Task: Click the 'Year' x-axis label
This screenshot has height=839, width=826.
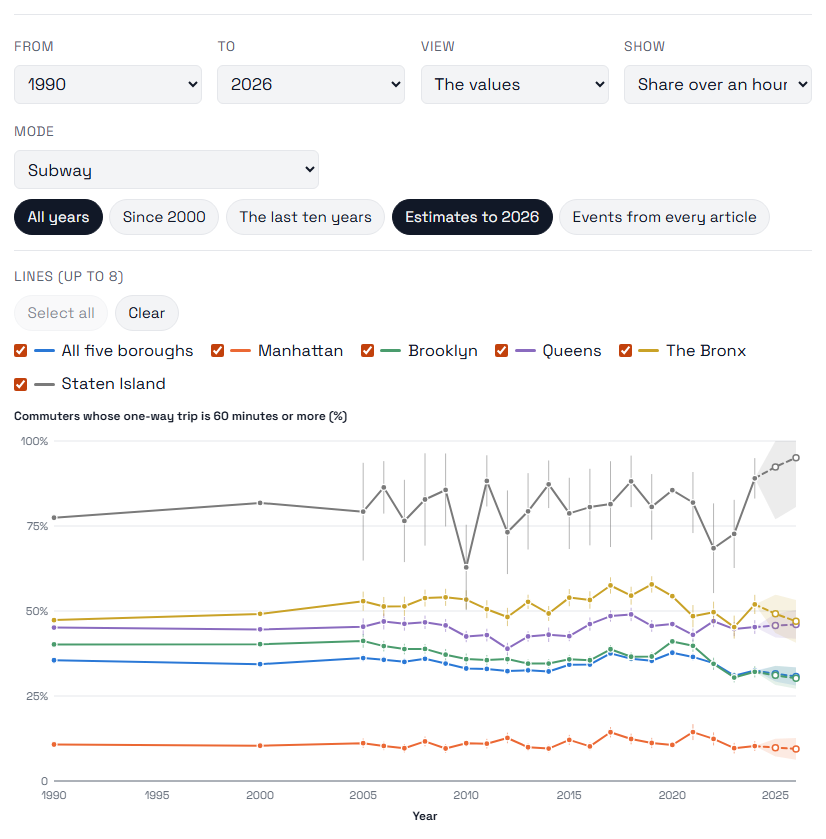Action: pos(425,816)
